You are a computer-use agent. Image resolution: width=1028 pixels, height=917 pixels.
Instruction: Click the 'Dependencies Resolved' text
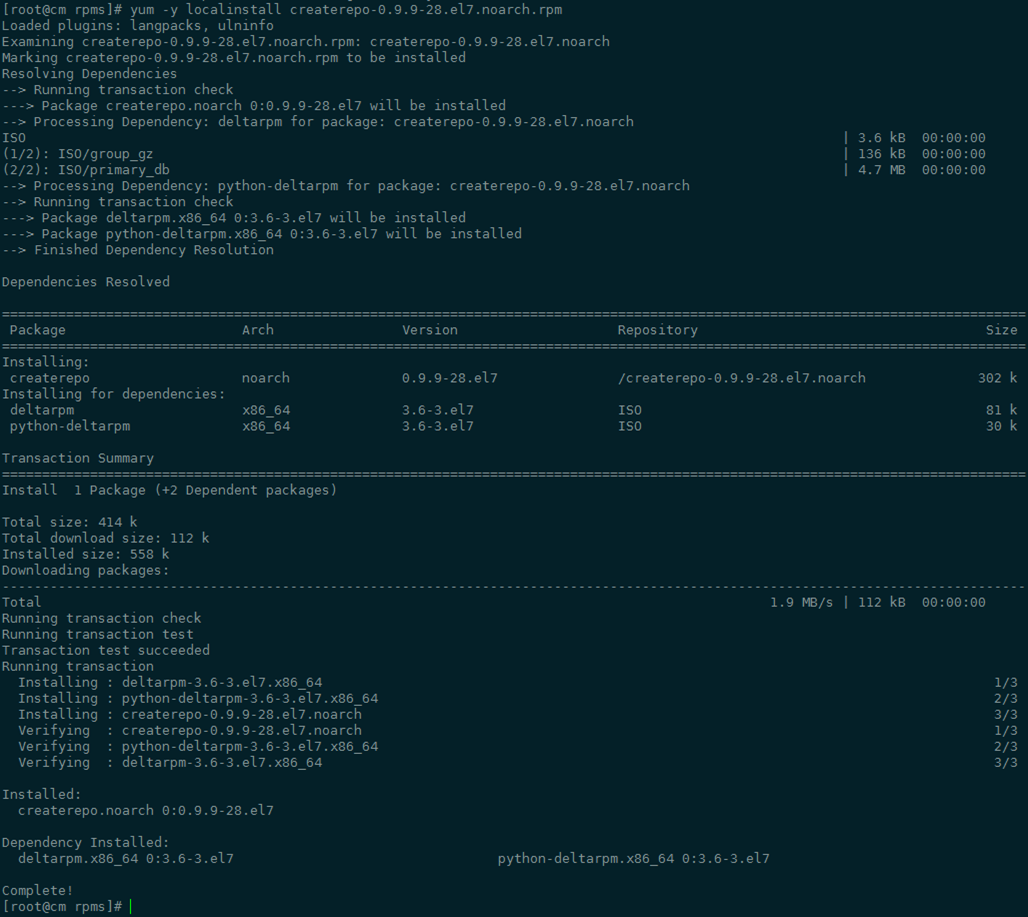(86, 282)
